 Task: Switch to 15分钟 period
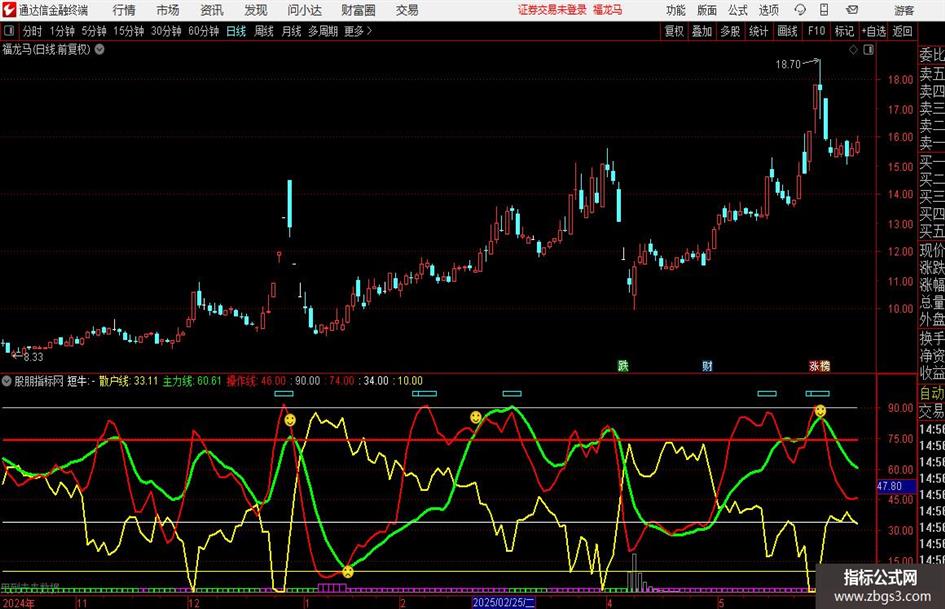(128, 31)
